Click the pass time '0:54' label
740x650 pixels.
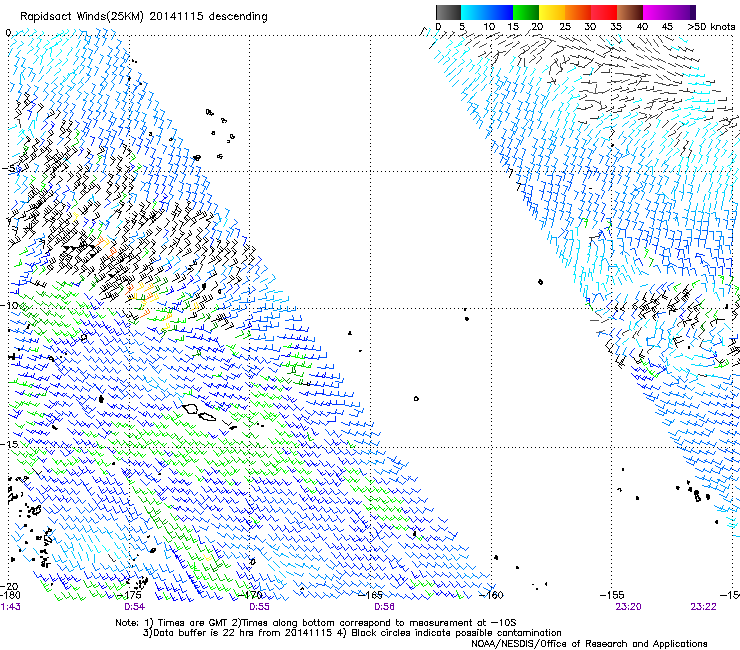[x=135, y=607]
